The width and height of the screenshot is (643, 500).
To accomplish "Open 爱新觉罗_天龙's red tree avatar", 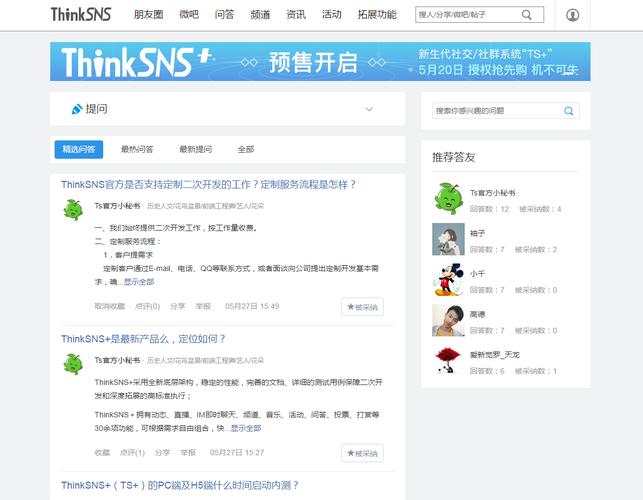I will (448, 360).
